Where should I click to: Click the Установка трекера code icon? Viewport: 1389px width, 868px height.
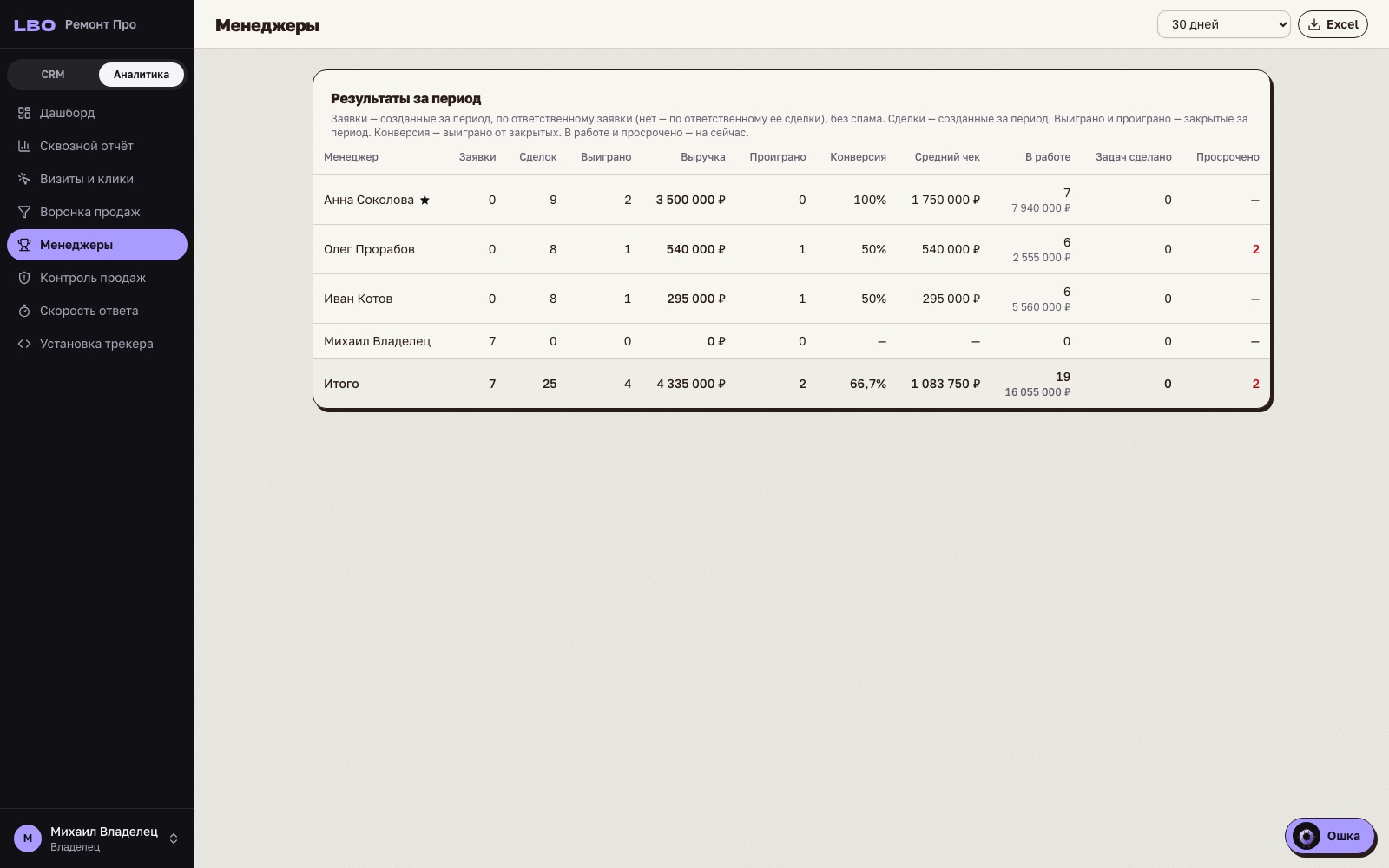coord(24,344)
